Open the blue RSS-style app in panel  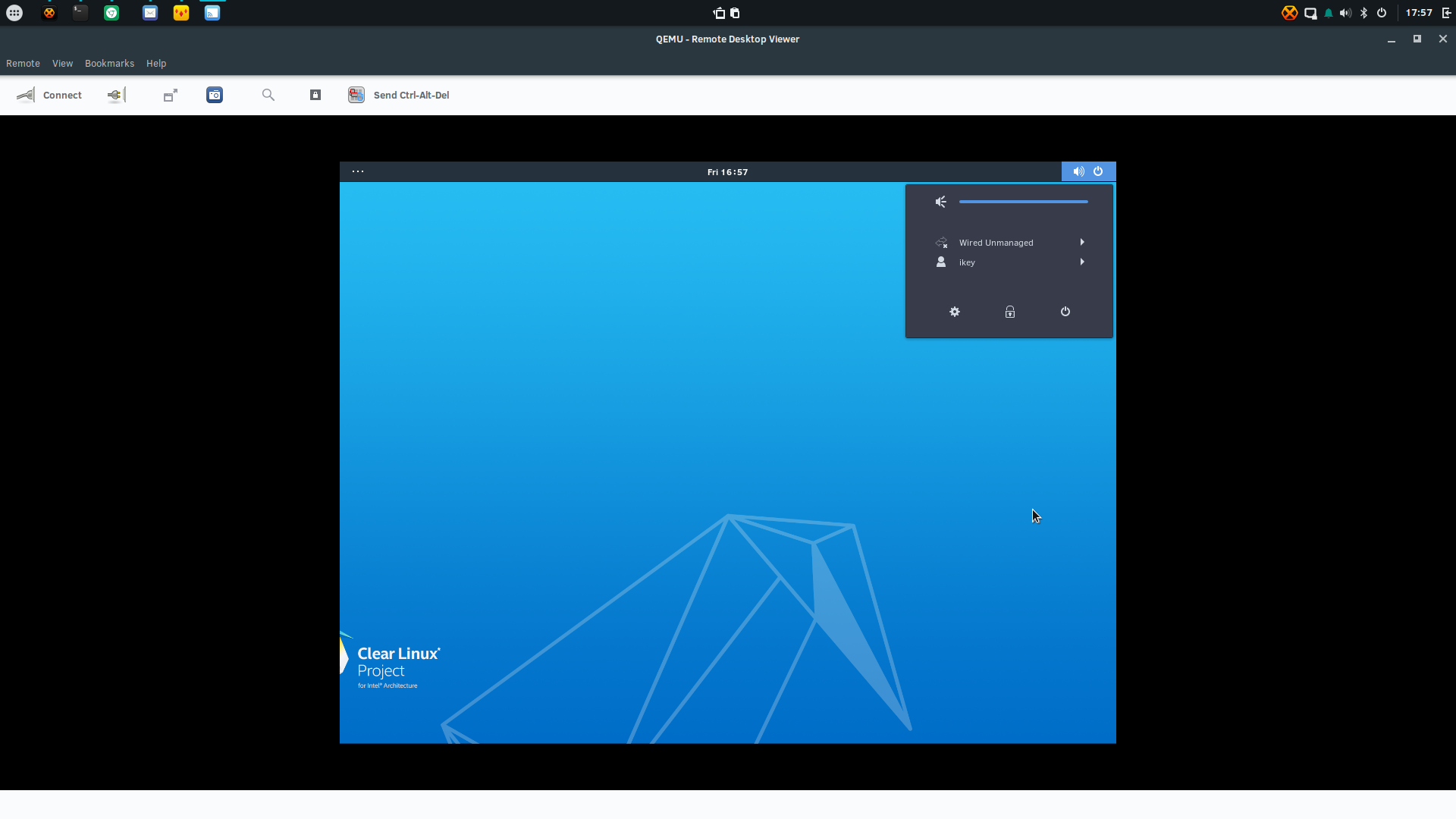pos(212,13)
